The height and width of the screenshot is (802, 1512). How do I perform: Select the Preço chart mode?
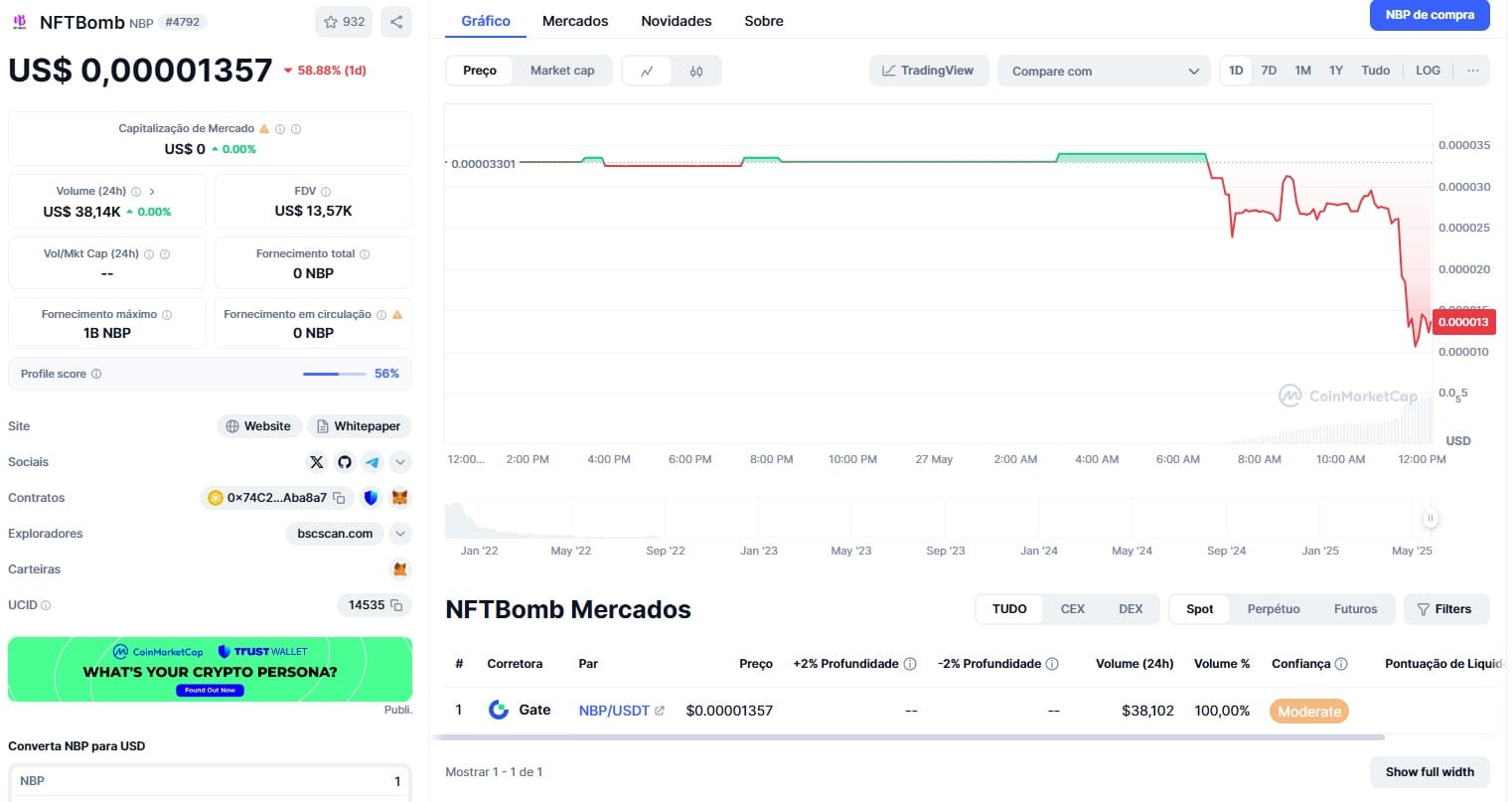click(x=480, y=71)
